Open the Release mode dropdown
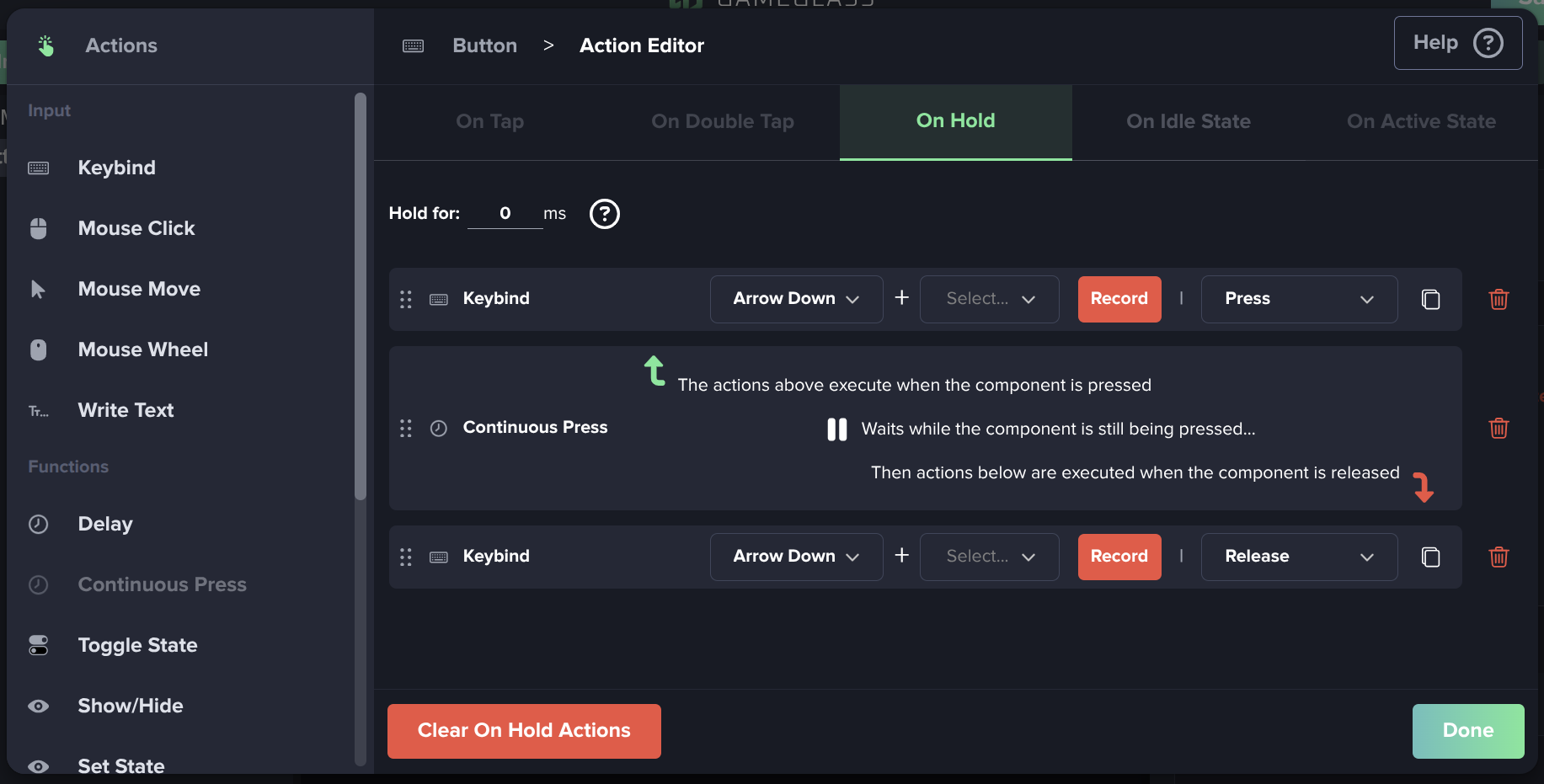The height and width of the screenshot is (784, 1544). [x=1299, y=557]
